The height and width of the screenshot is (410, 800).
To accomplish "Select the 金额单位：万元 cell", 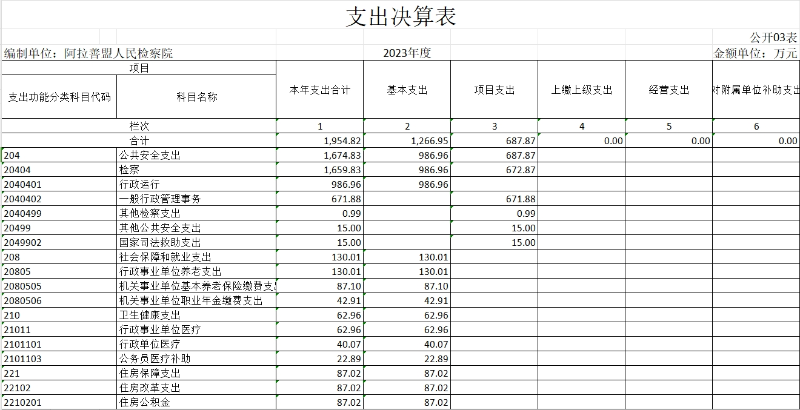I will (x=755, y=53).
